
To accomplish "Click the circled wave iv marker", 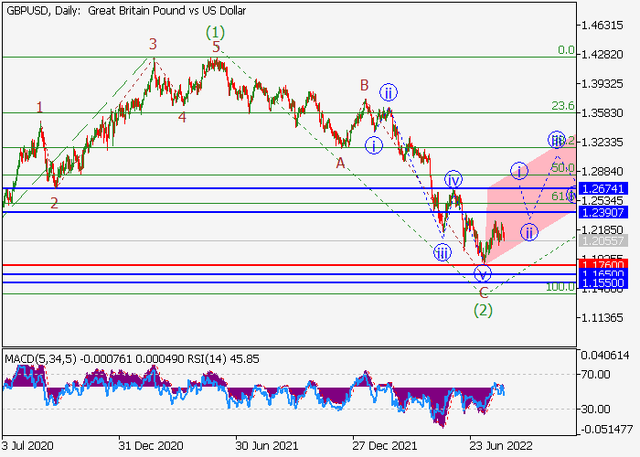I will pos(453,179).
